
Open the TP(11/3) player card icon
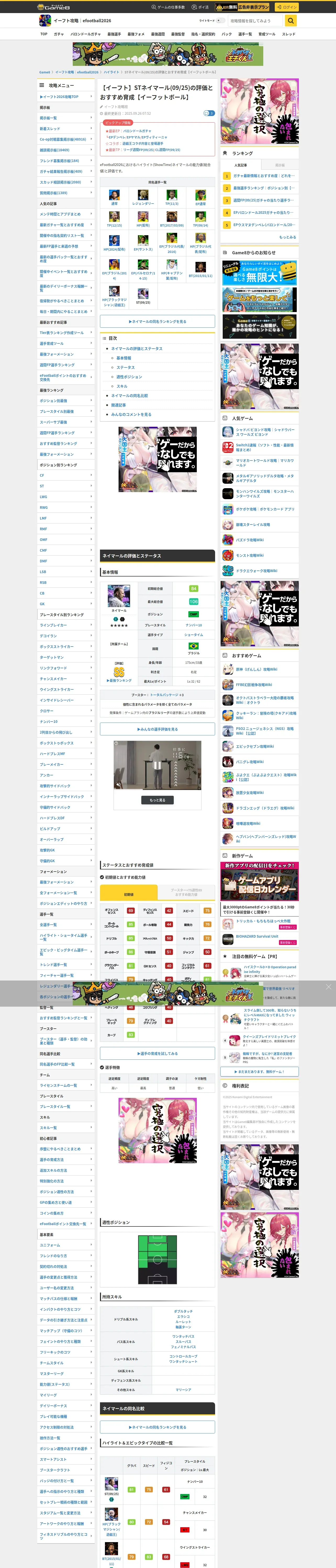tap(172, 195)
